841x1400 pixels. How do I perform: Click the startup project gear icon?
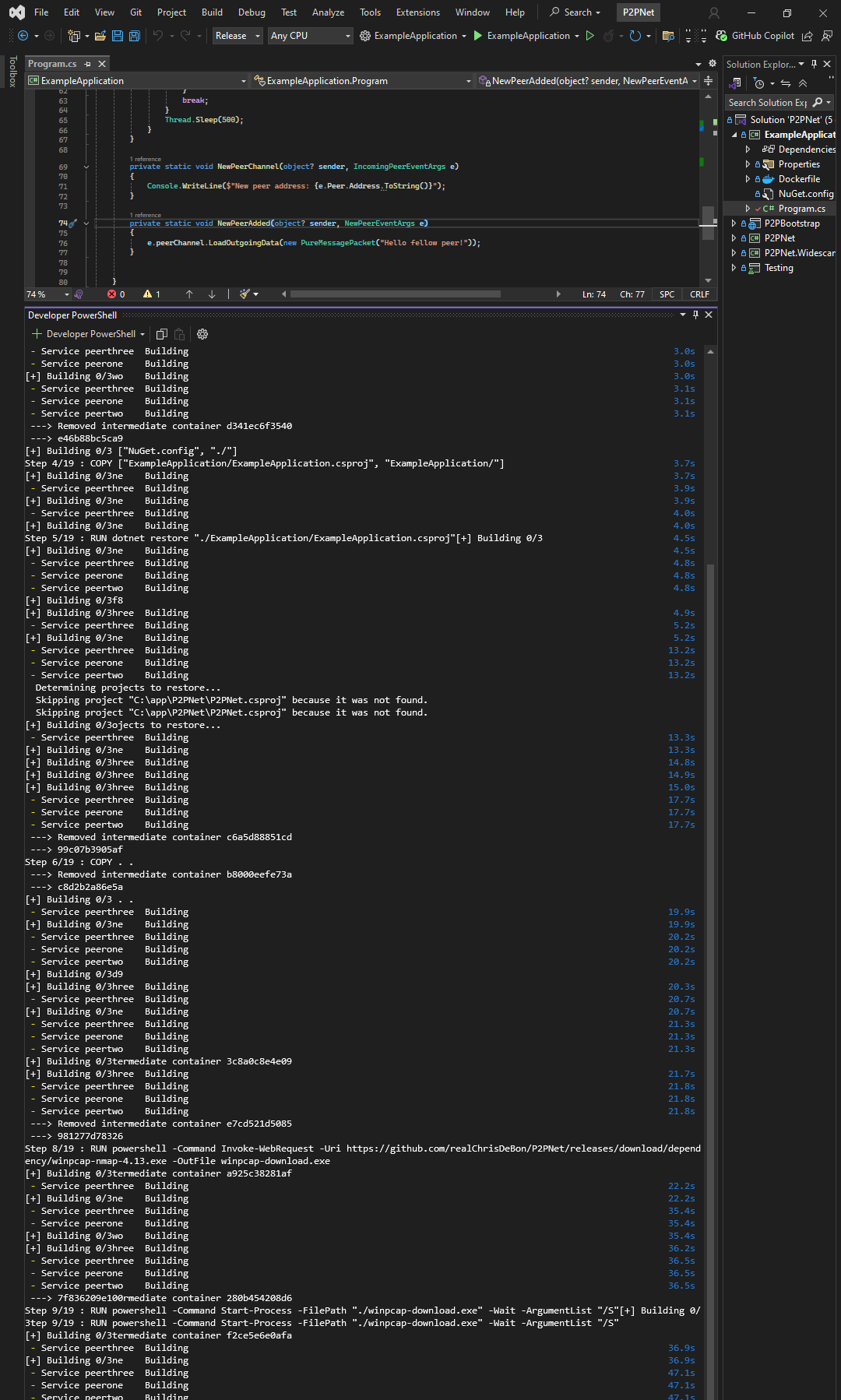point(365,36)
